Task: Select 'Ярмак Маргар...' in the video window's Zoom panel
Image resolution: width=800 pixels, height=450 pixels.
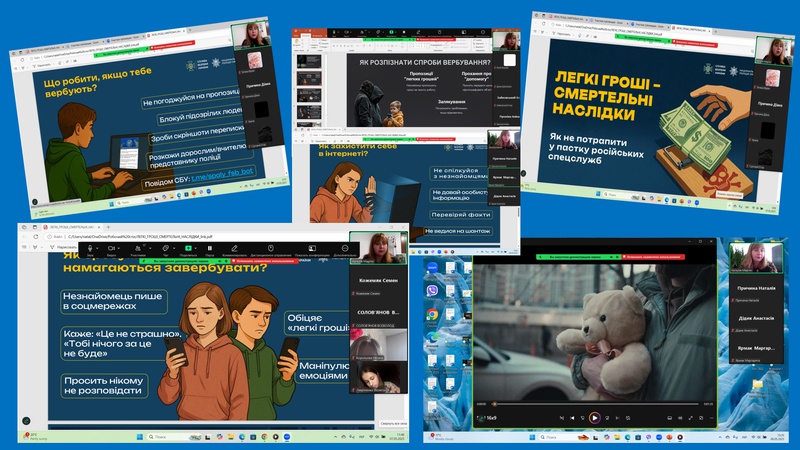Action: point(756,348)
